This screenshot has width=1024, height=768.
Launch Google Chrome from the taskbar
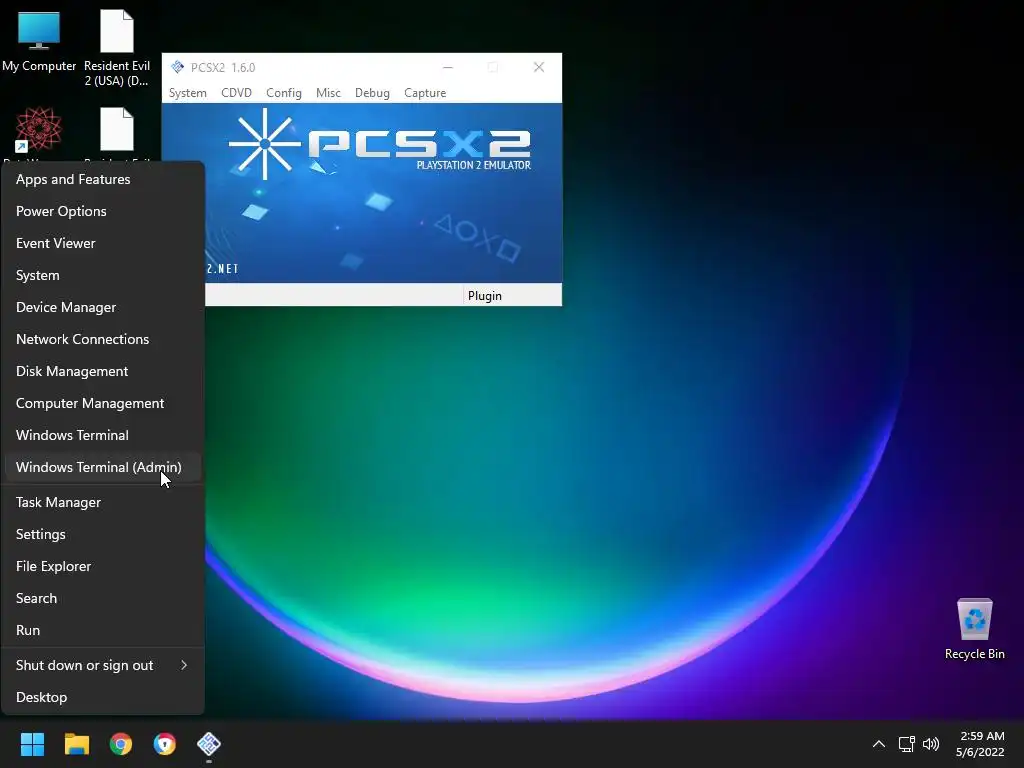tap(121, 744)
